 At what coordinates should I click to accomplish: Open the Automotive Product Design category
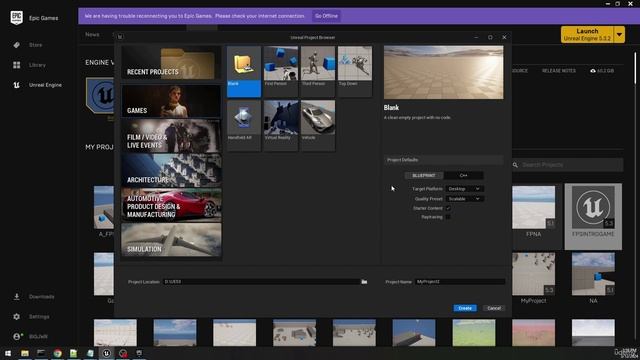[x=171, y=205]
